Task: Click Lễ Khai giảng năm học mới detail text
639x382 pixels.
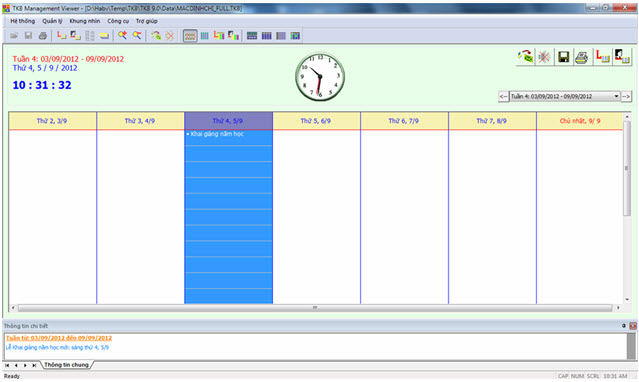Action: coord(57,348)
